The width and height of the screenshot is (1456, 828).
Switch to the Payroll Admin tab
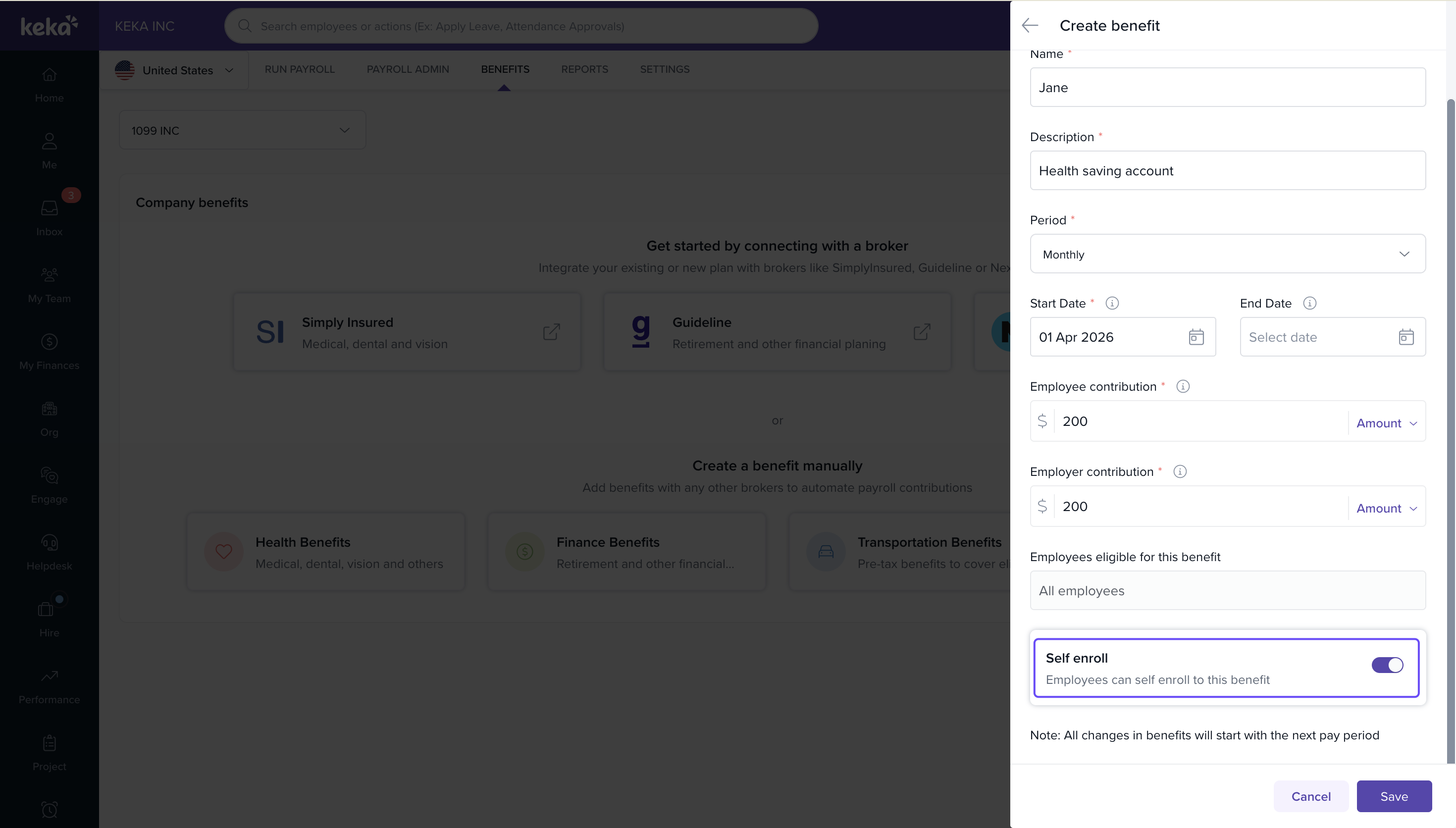tap(408, 69)
